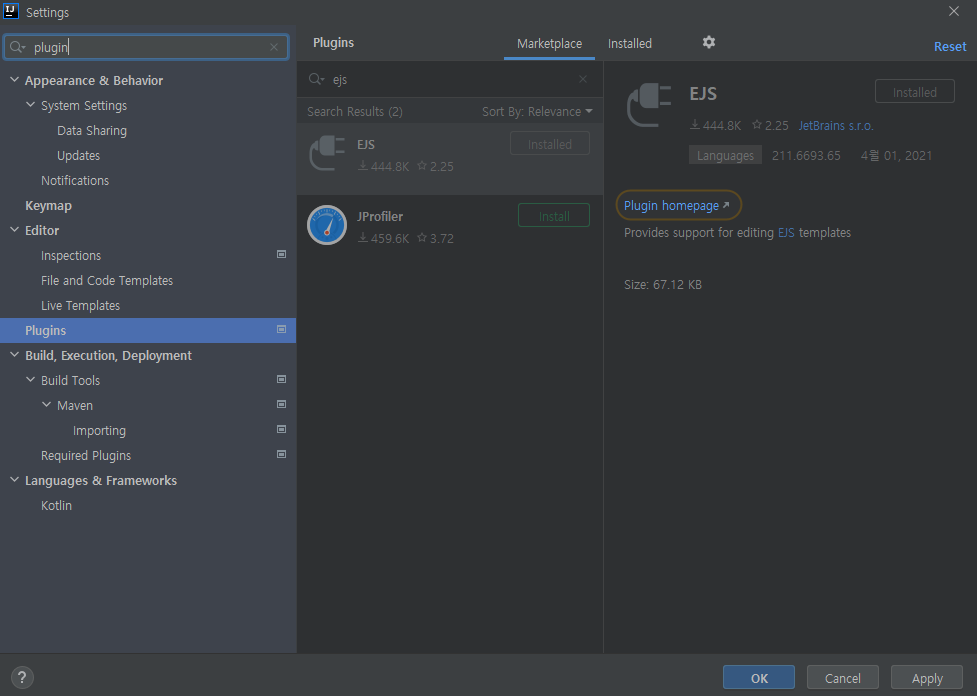Click the project-level icon beside Inspections
The width and height of the screenshot is (977, 696).
[282, 254]
